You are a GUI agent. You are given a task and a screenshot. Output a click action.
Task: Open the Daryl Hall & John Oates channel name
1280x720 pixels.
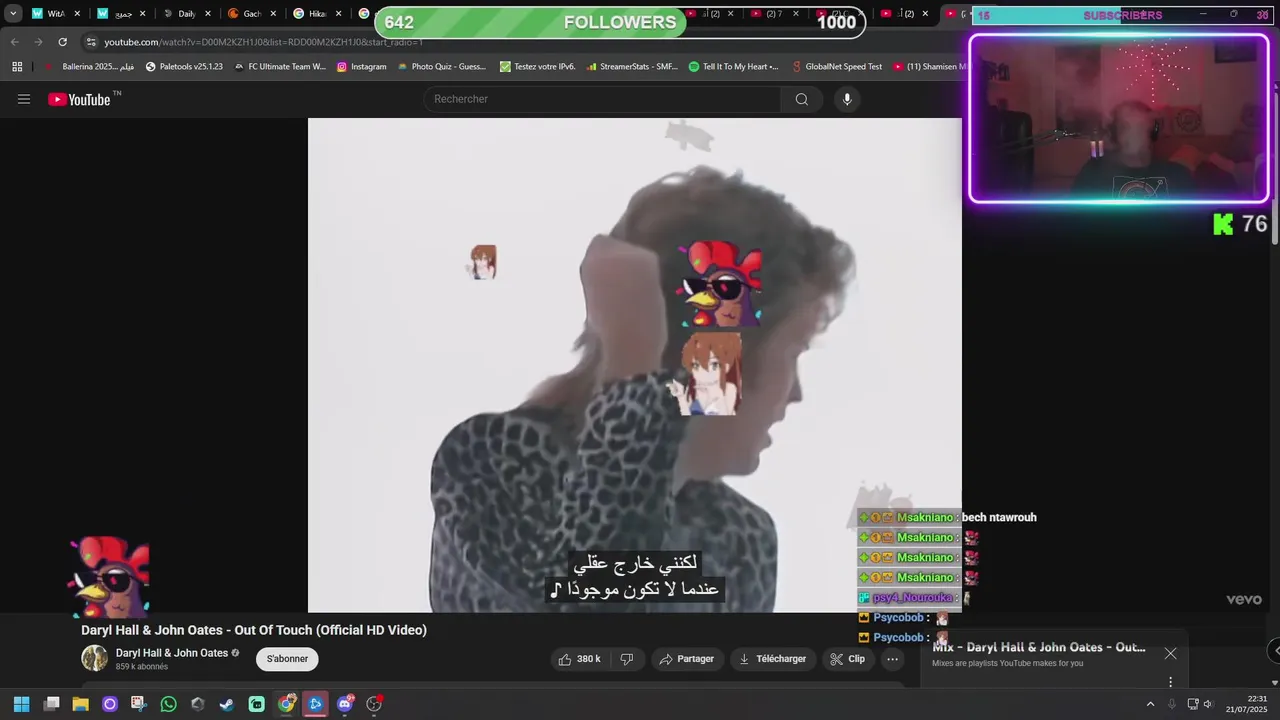172,653
